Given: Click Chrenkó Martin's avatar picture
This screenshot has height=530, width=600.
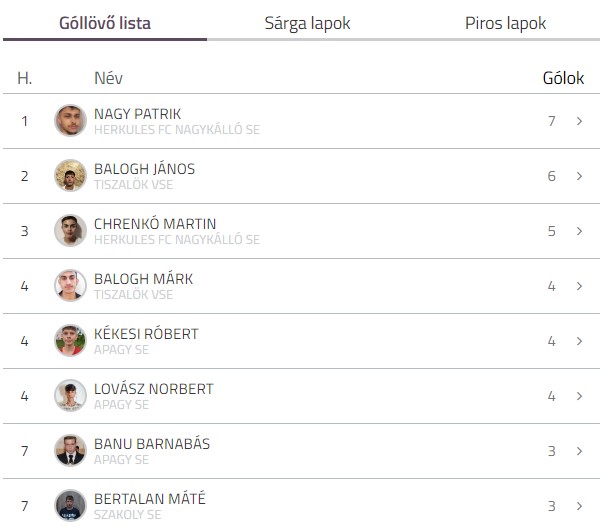Looking at the screenshot, I should 70,231.
